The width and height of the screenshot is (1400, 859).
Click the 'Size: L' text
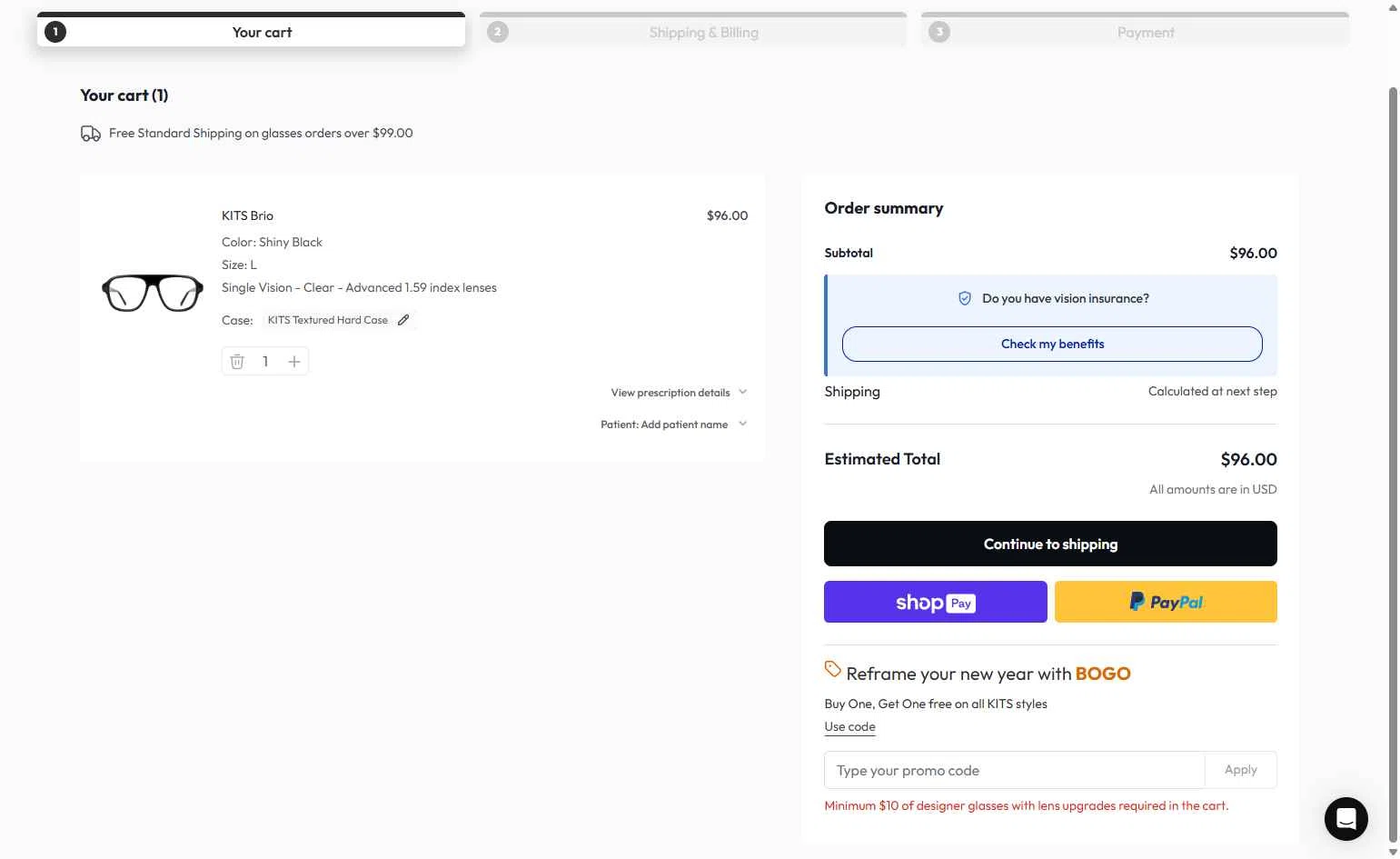point(239,265)
